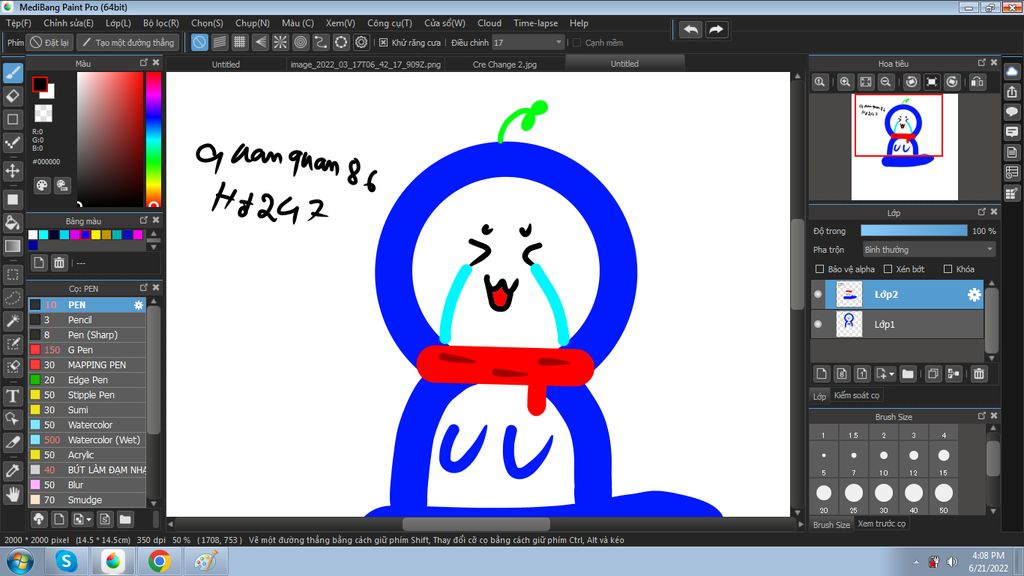Click the Redo arrow button

716,29
